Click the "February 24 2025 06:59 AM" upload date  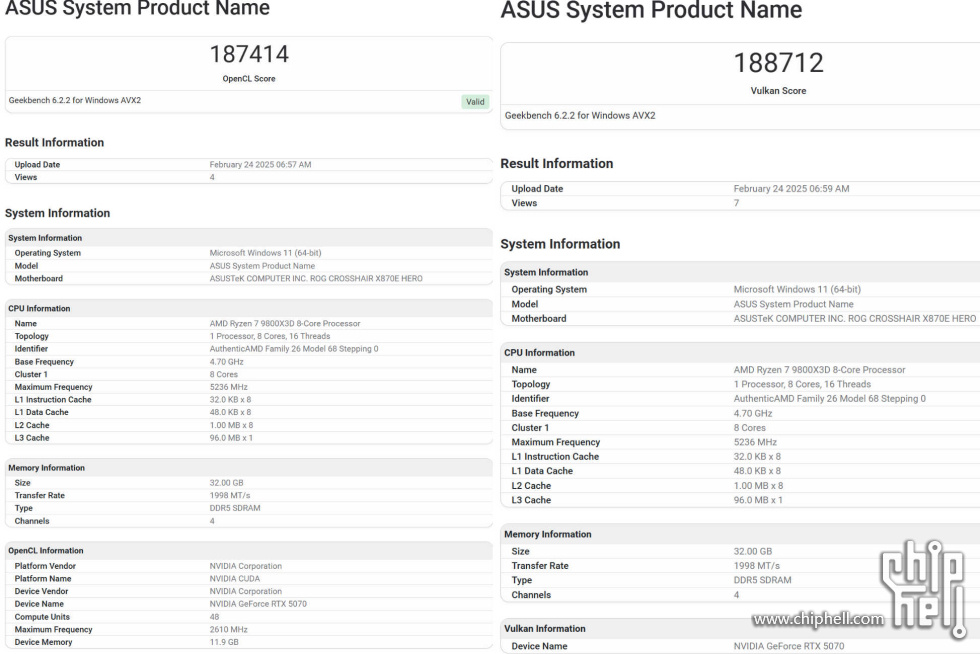pos(791,189)
